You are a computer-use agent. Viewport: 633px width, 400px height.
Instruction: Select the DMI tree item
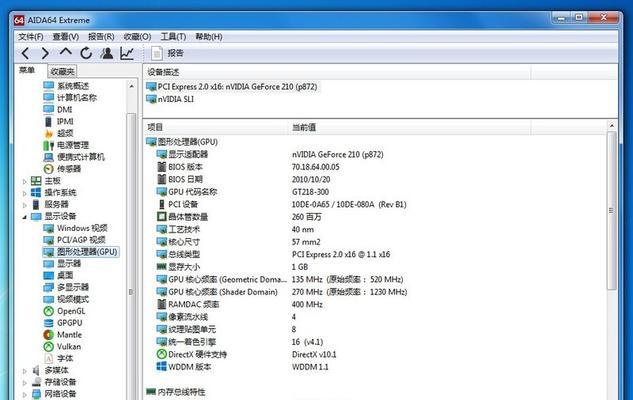click(58, 109)
